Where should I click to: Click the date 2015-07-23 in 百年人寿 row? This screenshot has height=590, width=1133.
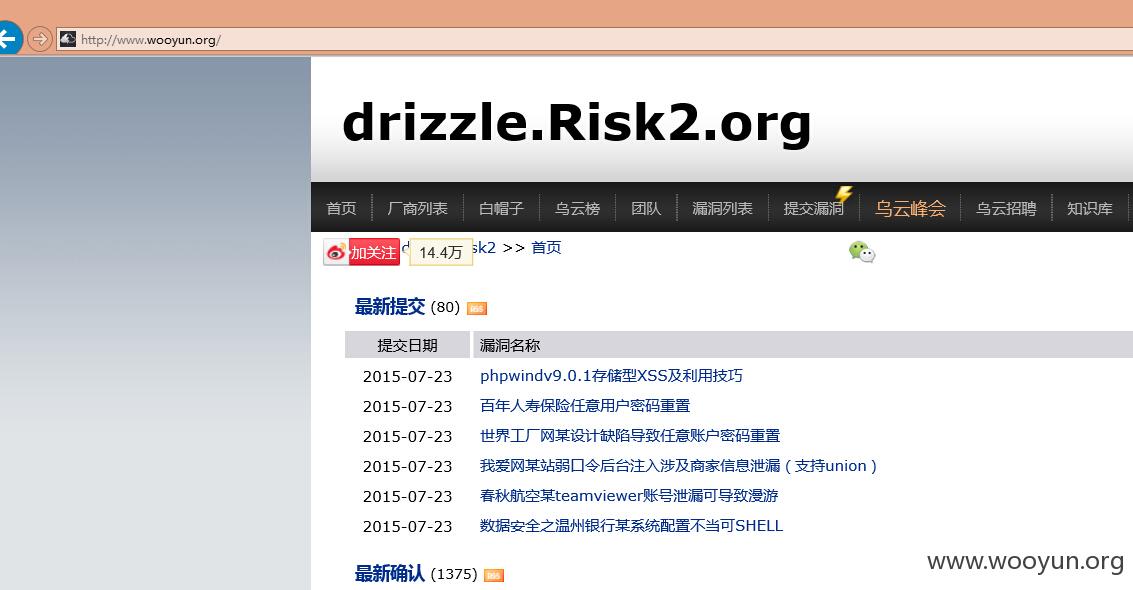[x=408, y=407]
